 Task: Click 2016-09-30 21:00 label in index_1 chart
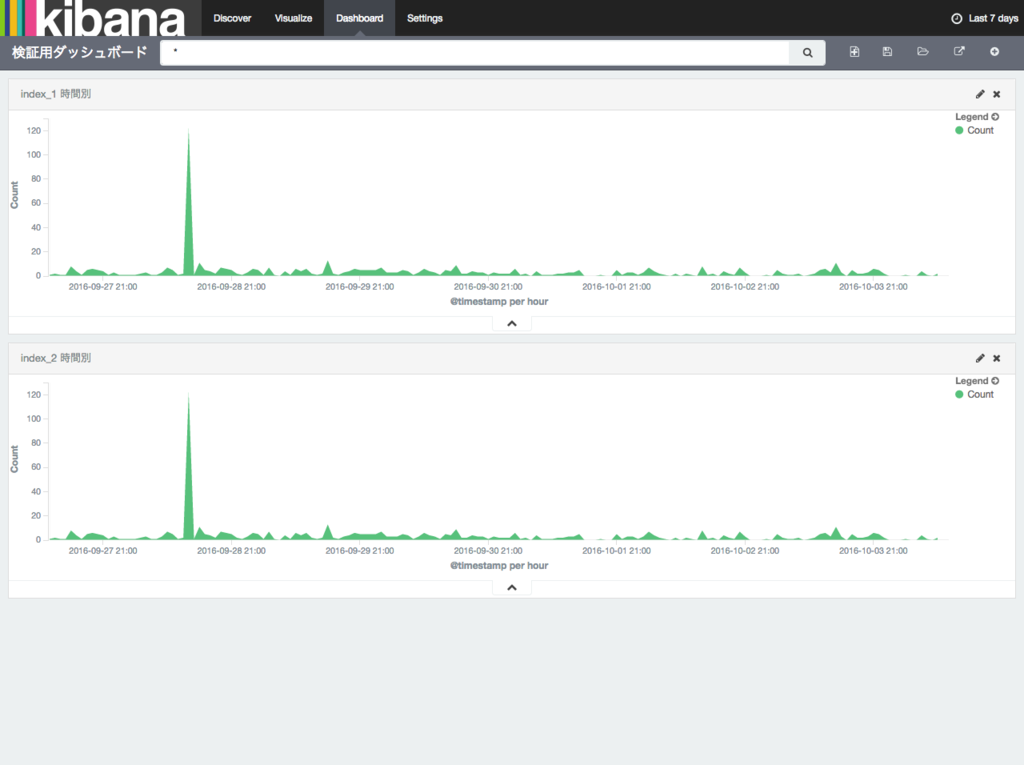pos(488,287)
